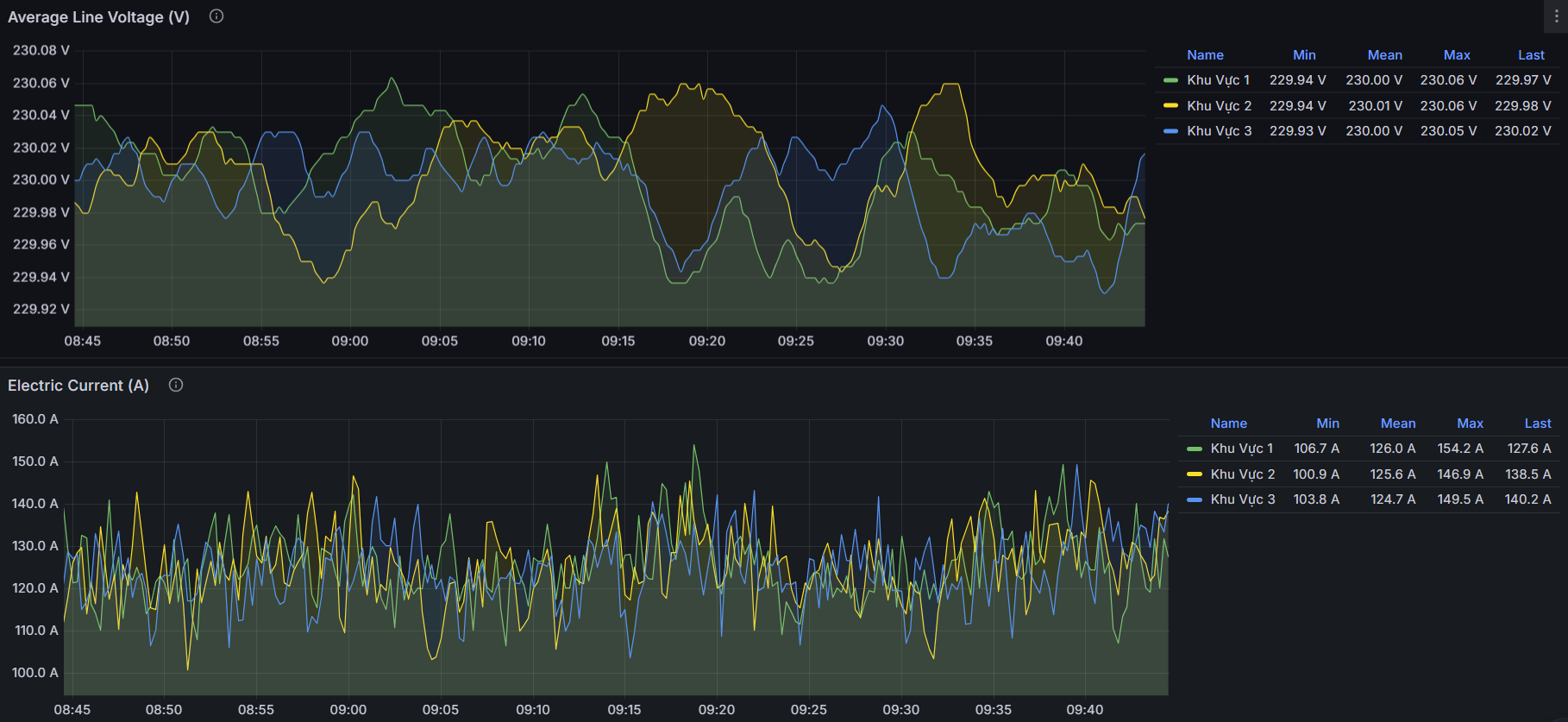Click blue color swatch of current Khu Vực 3
1568x722 pixels.
click(x=1194, y=499)
